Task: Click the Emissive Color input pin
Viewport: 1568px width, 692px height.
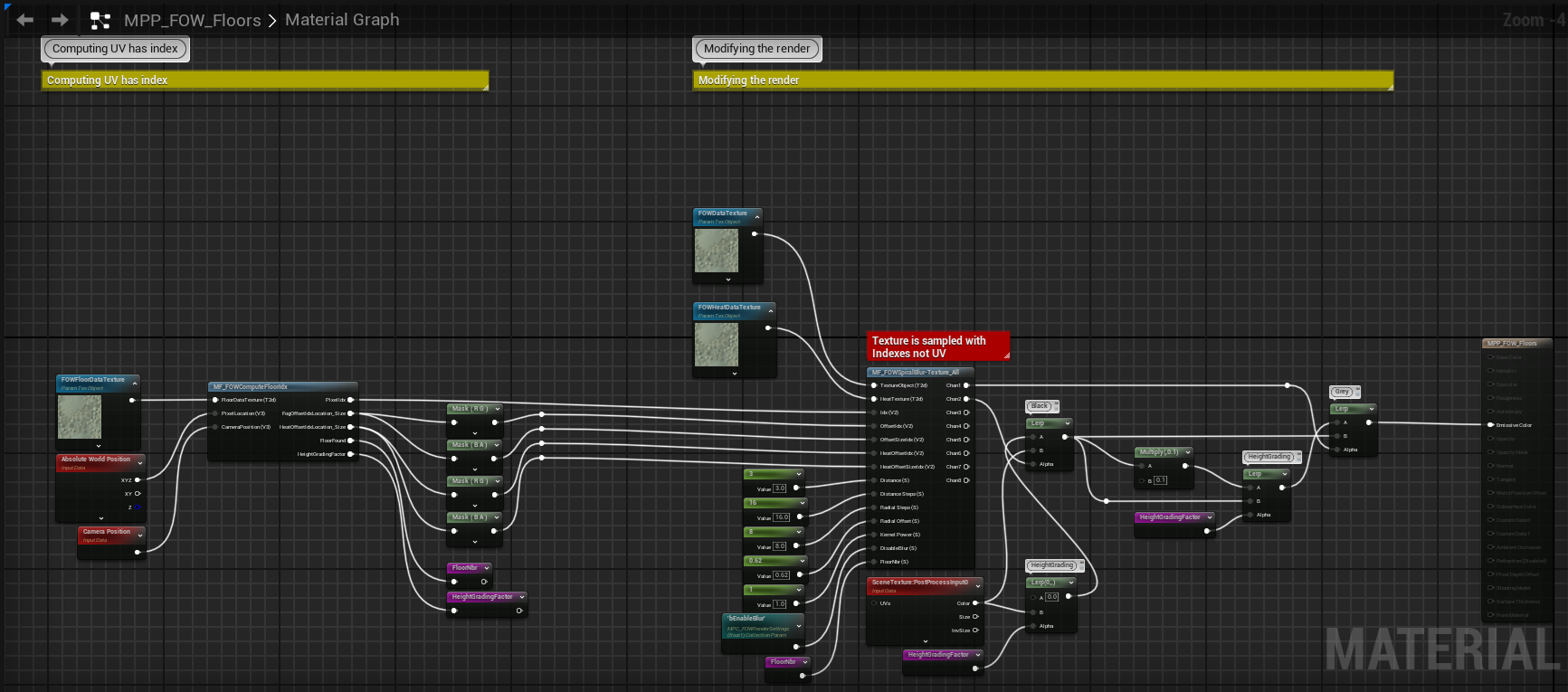Action: 1490,425
